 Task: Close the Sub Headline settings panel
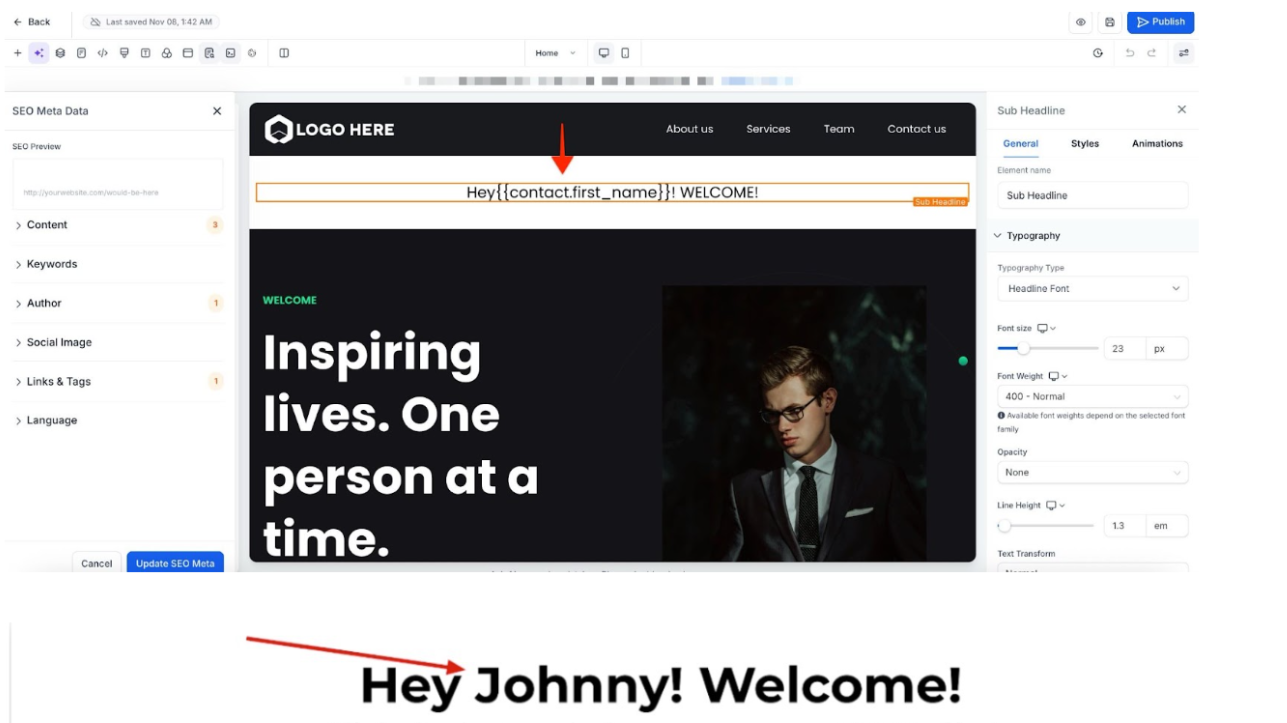(x=1182, y=110)
